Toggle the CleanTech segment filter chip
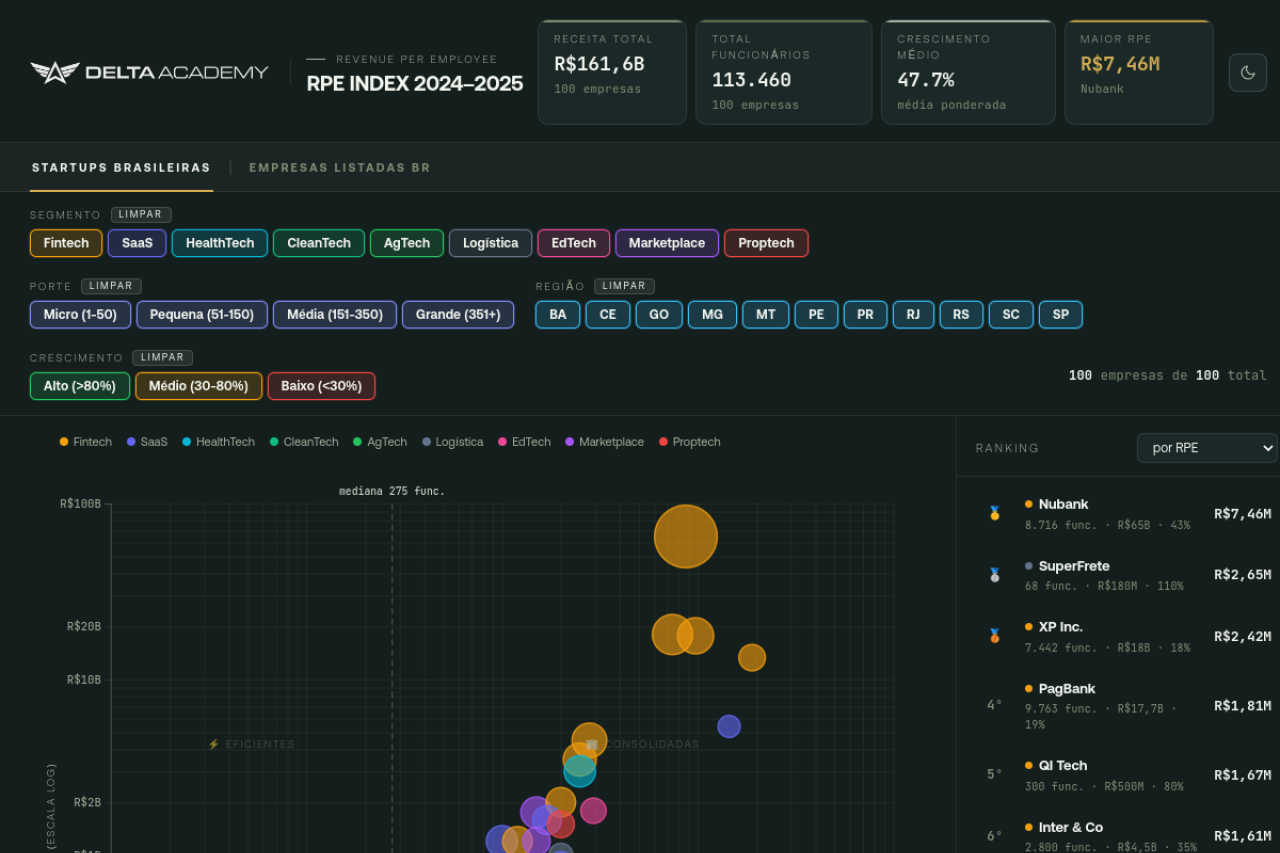 (319, 243)
